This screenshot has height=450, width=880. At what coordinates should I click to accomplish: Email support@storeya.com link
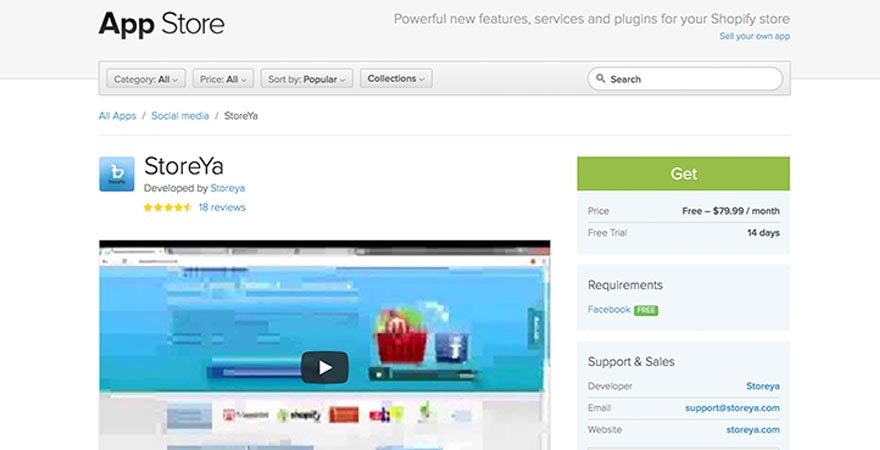pyautogui.click(x=732, y=408)
